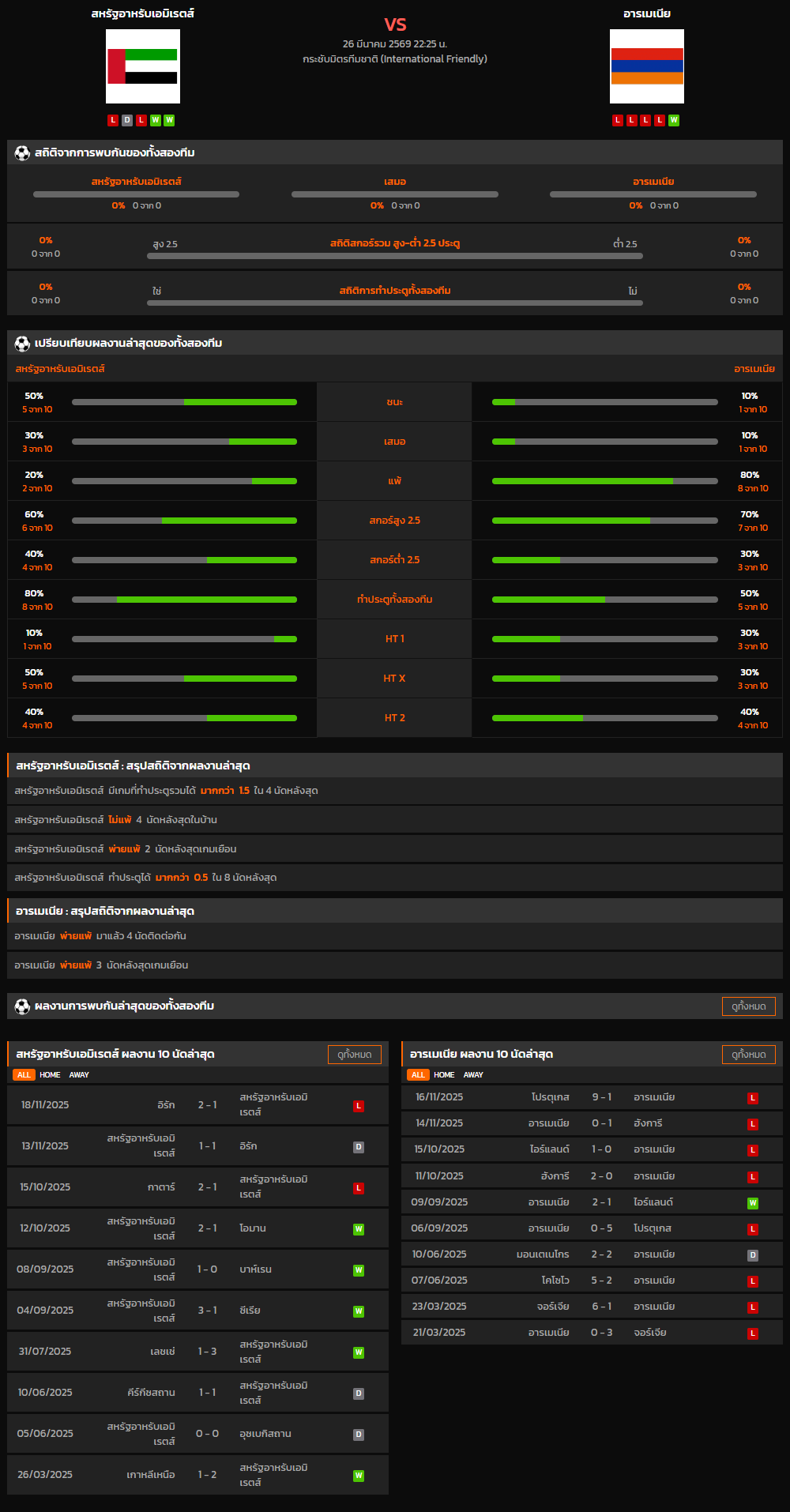Click soccer ball icon beside recent form comparison
The height and width of the screenshot is (1512, 790).
pos(22,343)
